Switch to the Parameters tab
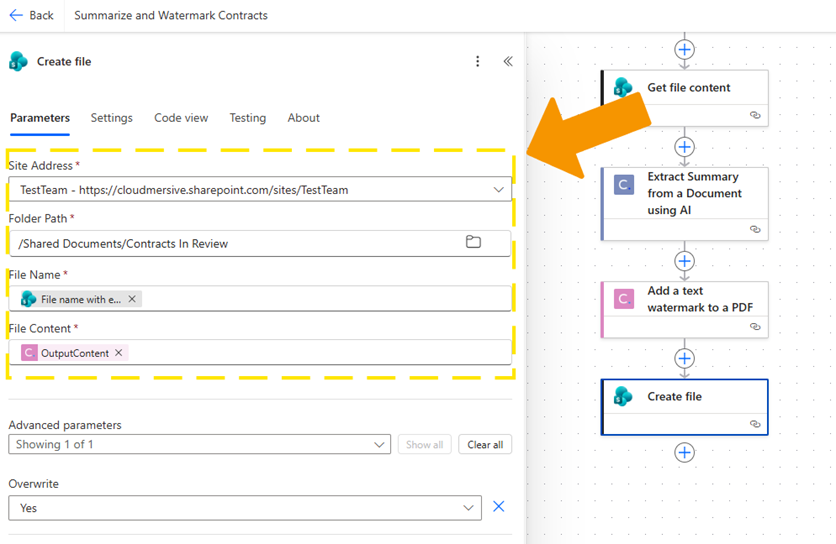Screen dimensions: 836x544 pyautogui.click(x=40, y=118)
